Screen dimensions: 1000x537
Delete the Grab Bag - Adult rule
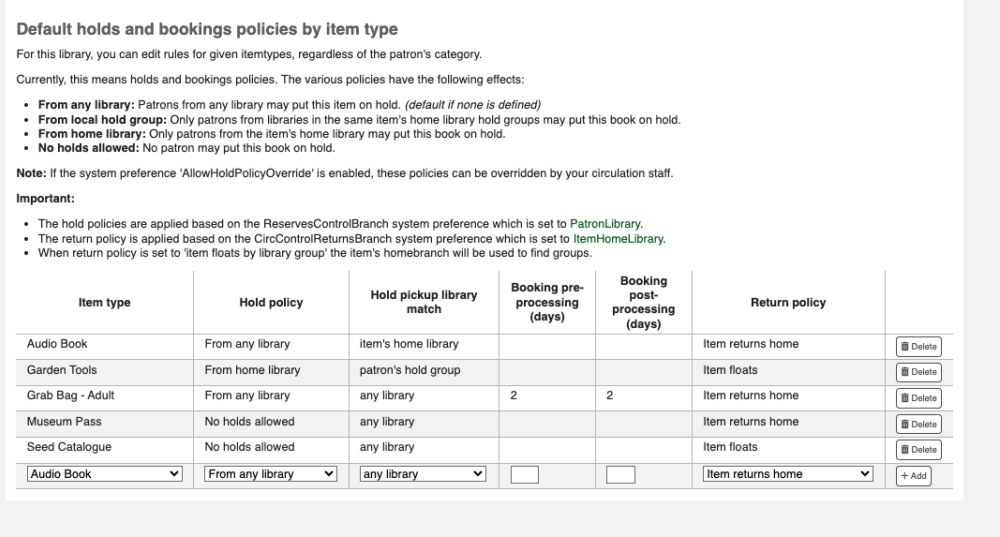(x=918, y=398)
